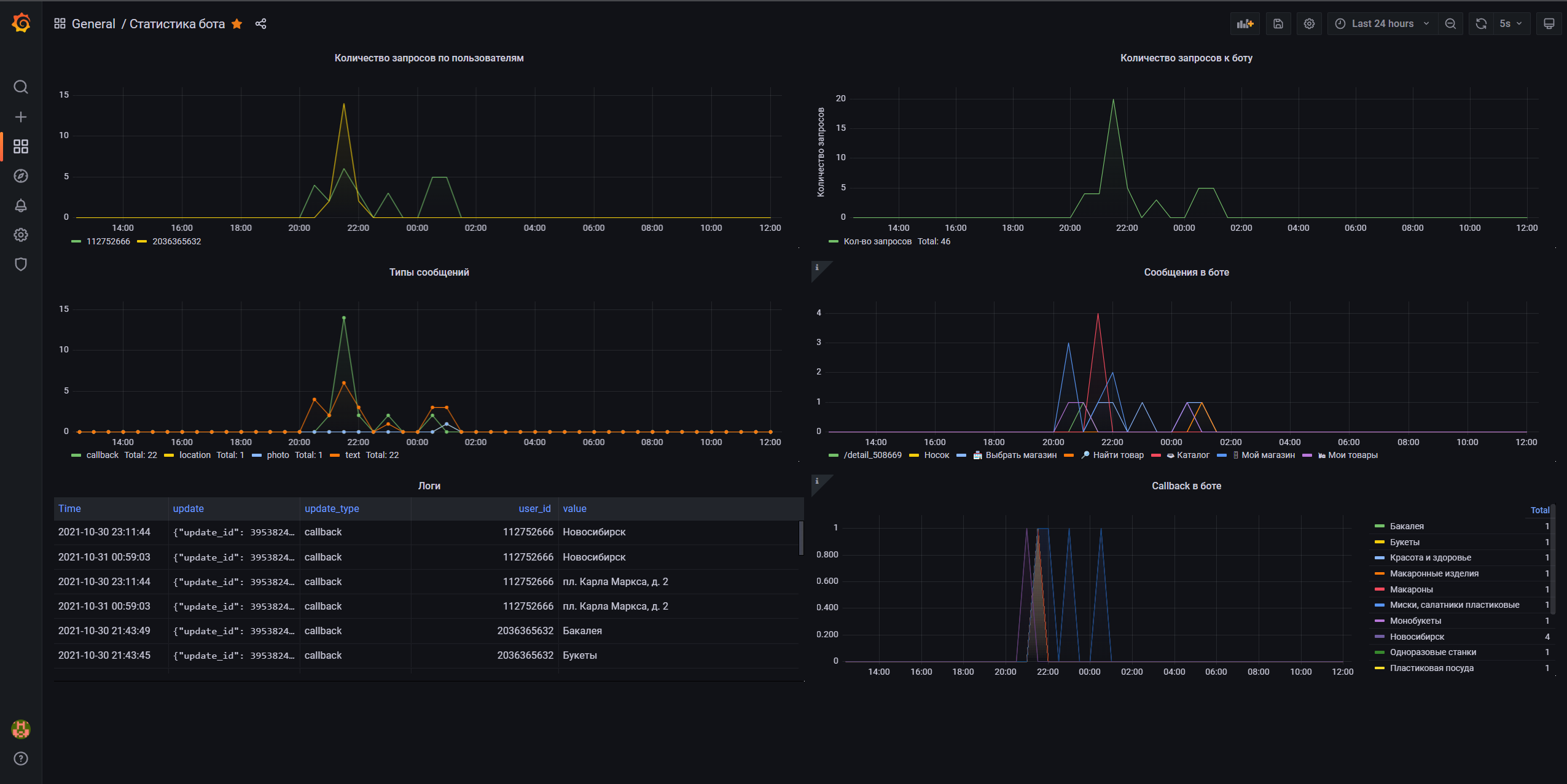Sort legend by Total column header
Screen dimensions: 1567x784
coord(1539,510)
